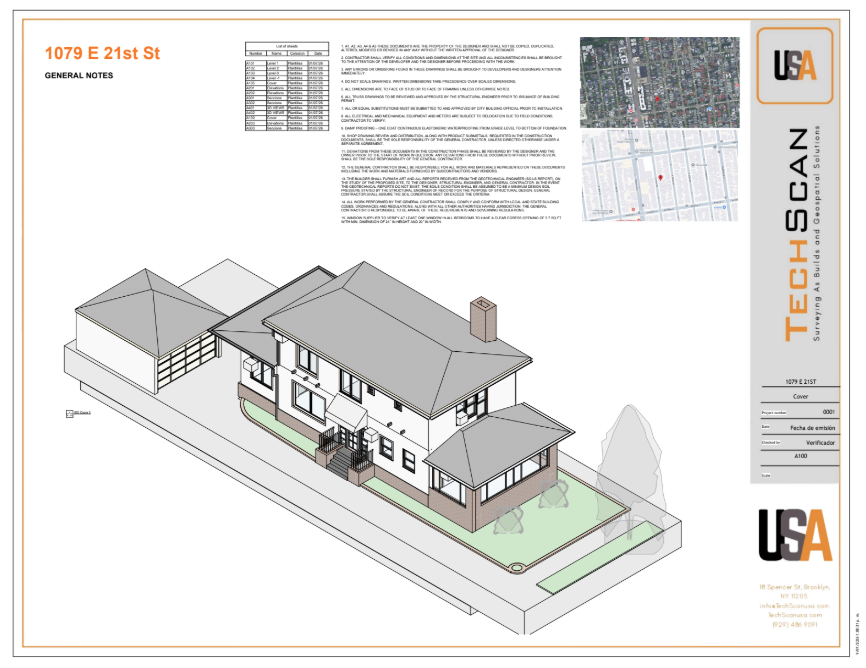Click the red pin on the street map
Image resolution: width=866 pixels, height=668 pixels.
click(x=661, y=178)
